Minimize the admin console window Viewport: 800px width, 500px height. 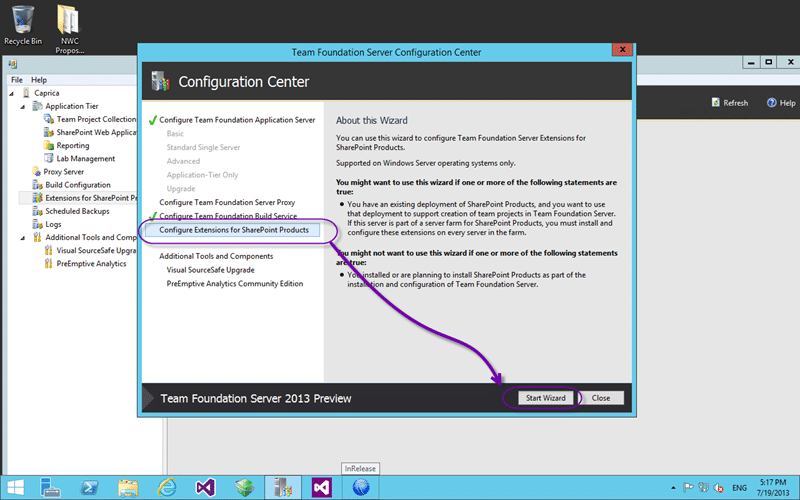tap(751, 62)
